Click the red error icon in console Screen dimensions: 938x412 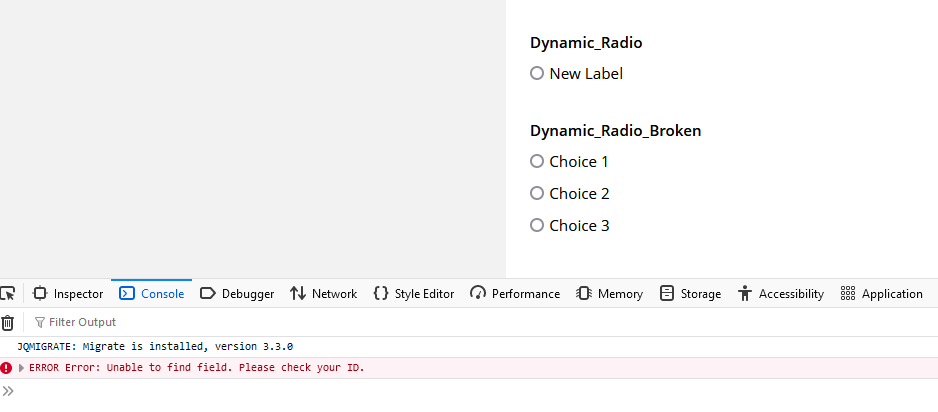tap(7, 368)
